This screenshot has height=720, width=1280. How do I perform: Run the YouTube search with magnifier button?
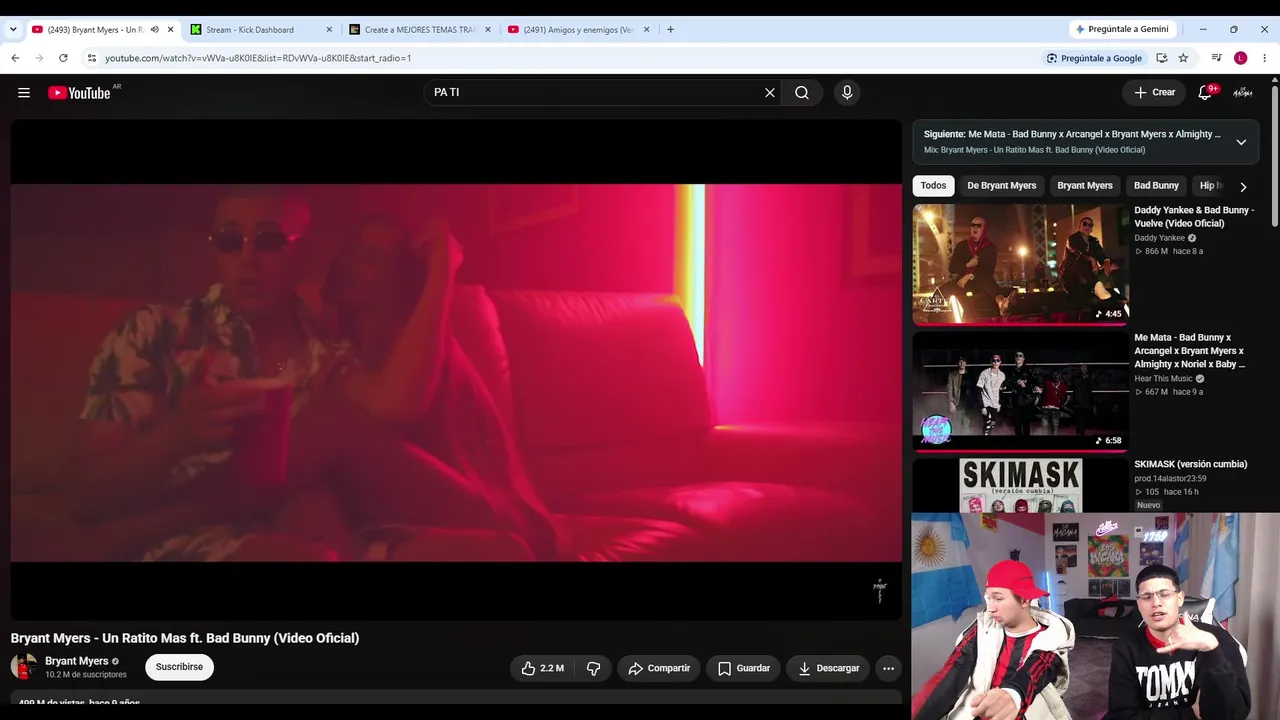pos(802,93)
